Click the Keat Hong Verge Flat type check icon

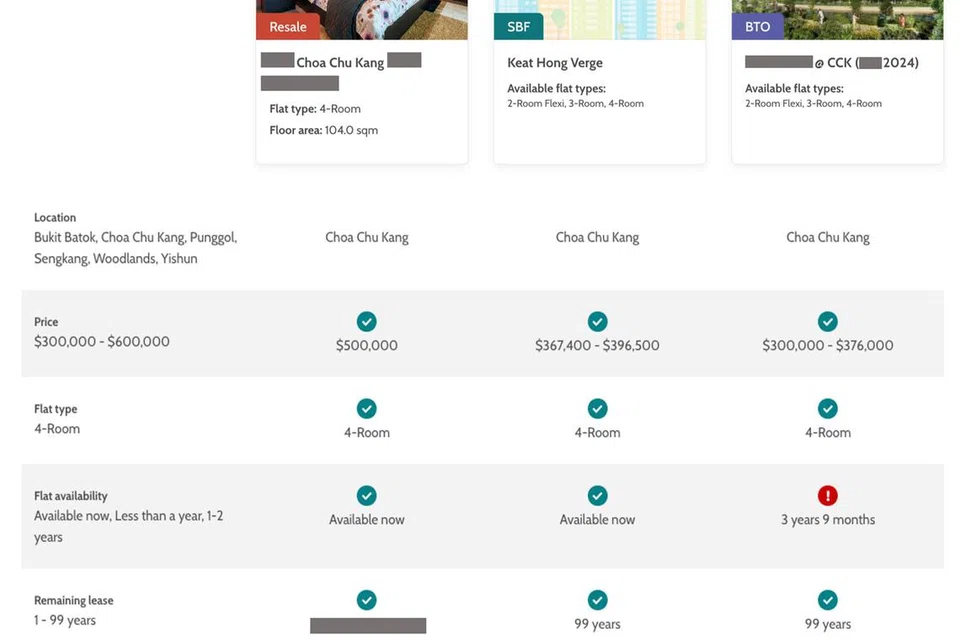pyautogui.click(x=597, y=408)
